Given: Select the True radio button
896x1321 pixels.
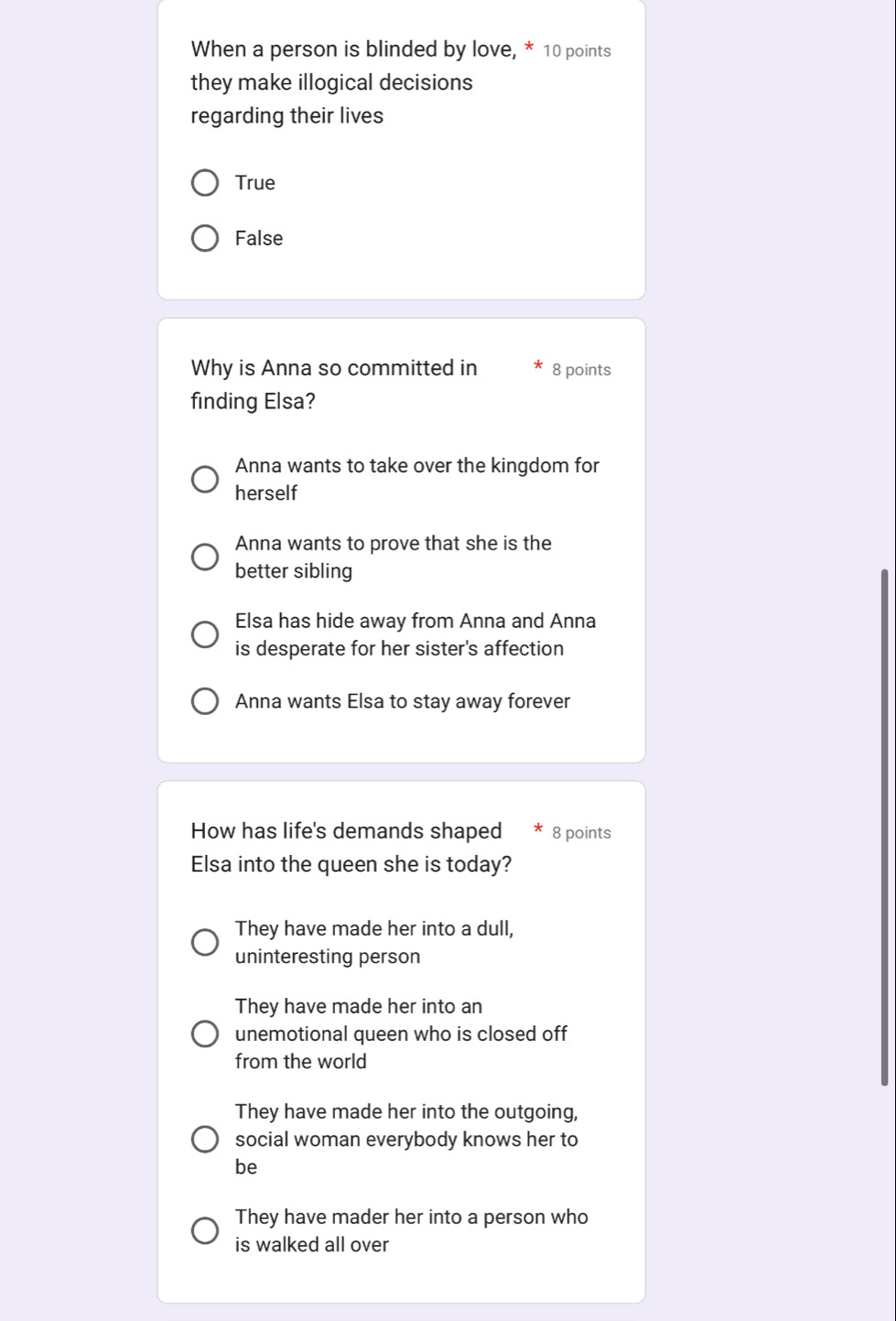Looking at the screenshot, I should pyautogui.click(x=205, y=183).
